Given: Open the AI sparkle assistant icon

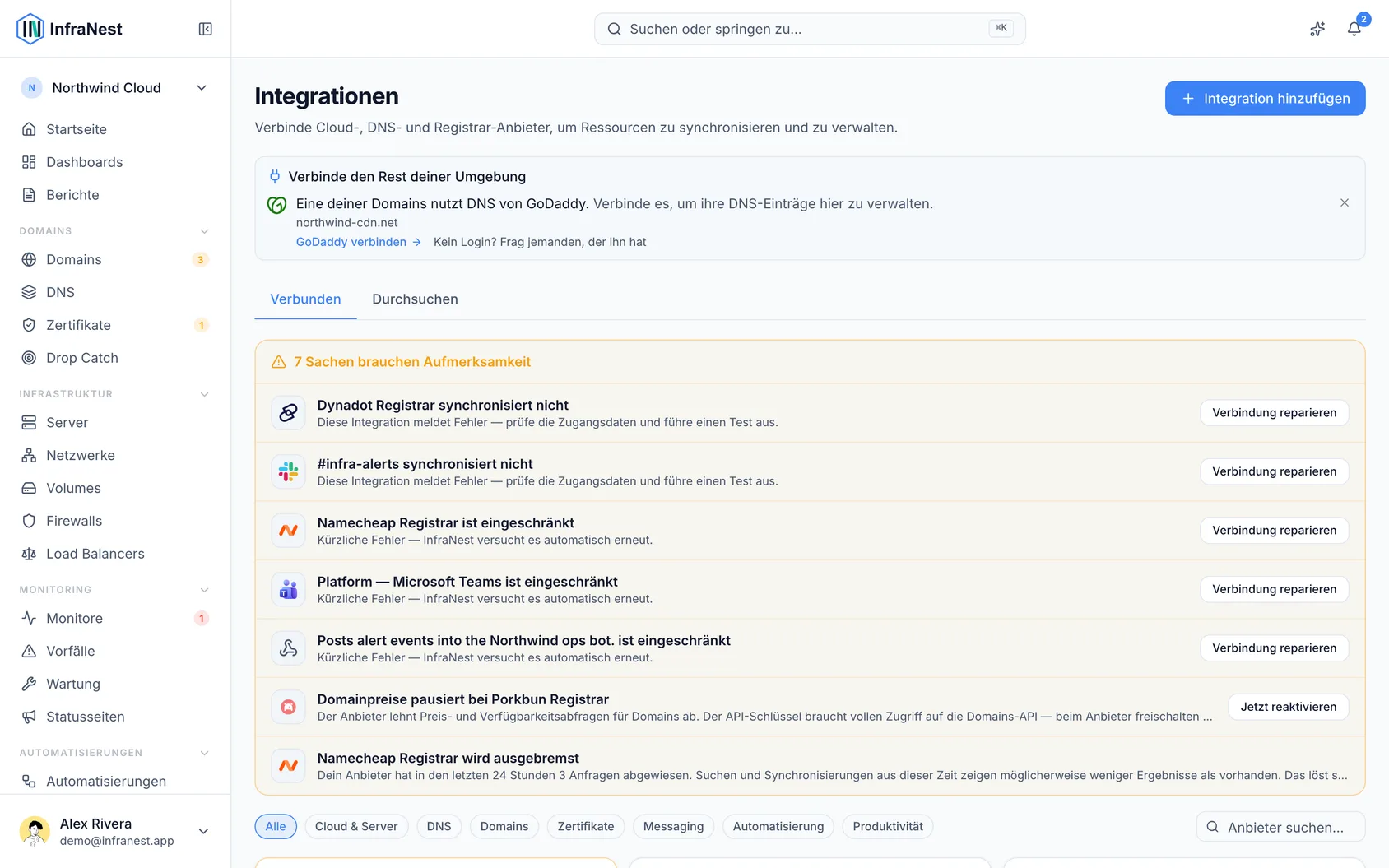Looking at the screenshot, I should coord(1317,29).
